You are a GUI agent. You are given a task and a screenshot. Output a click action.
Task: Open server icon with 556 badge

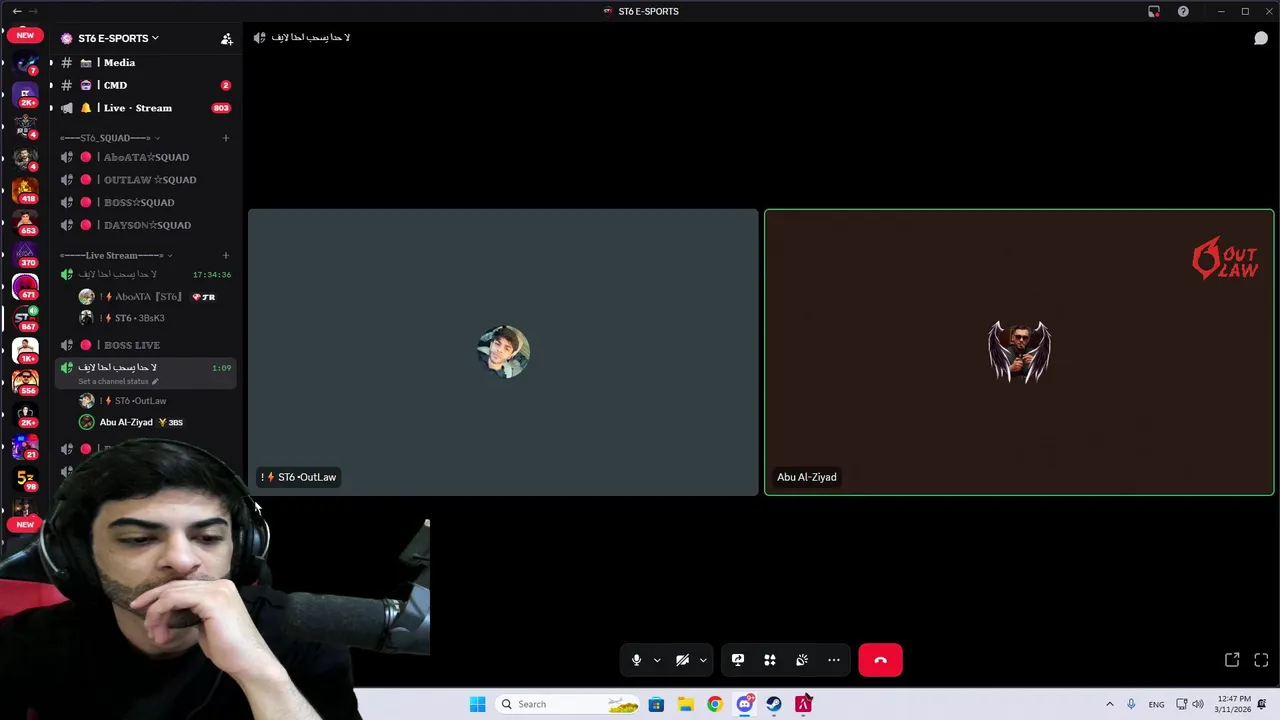pos(25,382)
